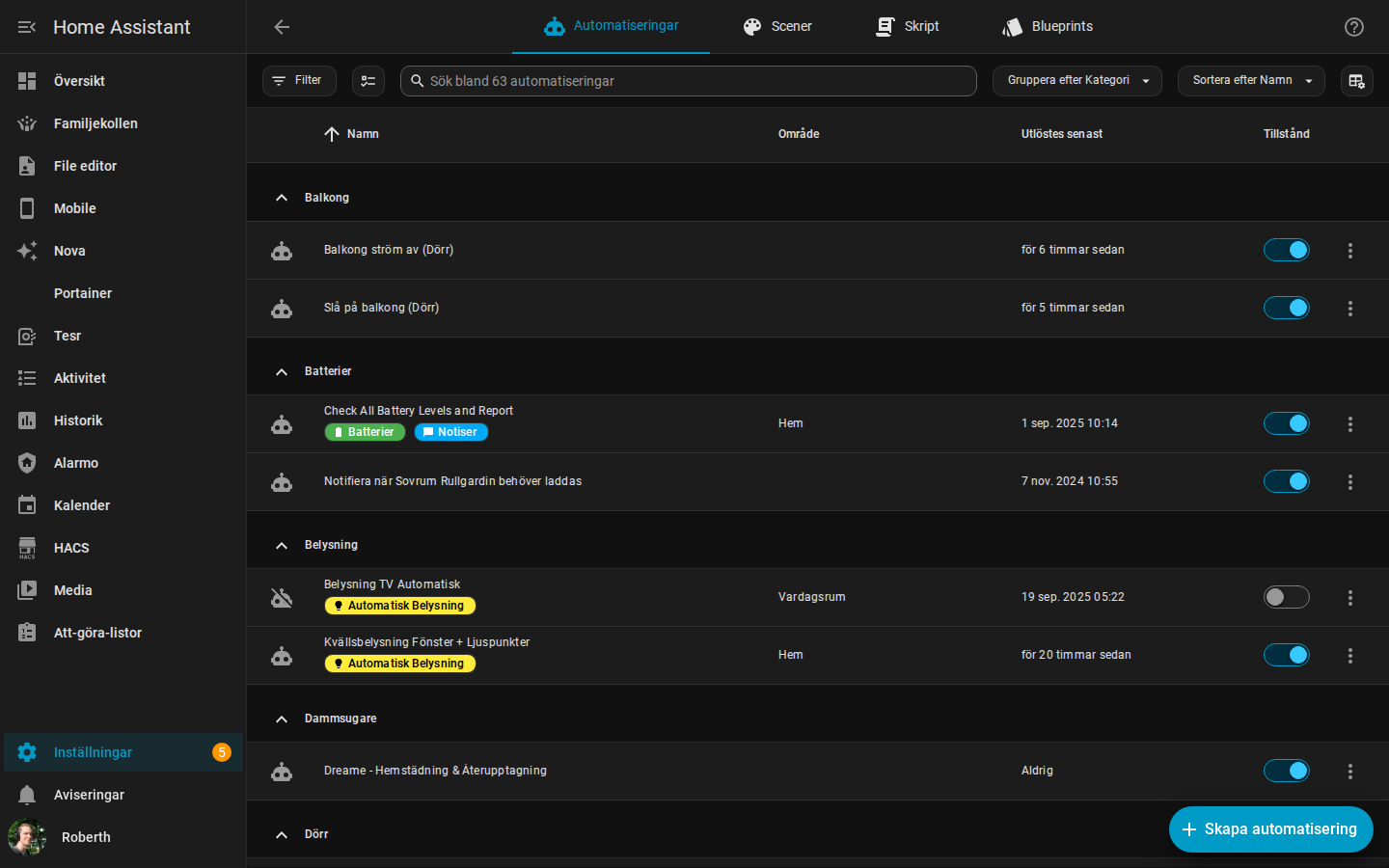Screen dimensions: 1389x868
Task: Open the Mobile dashboard
Action: (x=123, y=208)
